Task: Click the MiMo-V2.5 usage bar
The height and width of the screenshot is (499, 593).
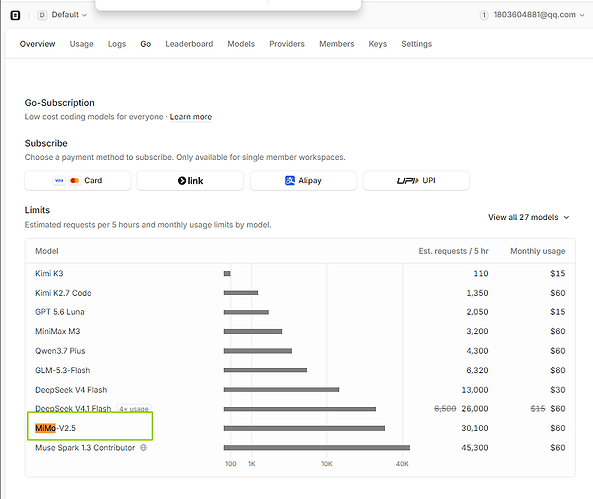Action: pos(304,428)
